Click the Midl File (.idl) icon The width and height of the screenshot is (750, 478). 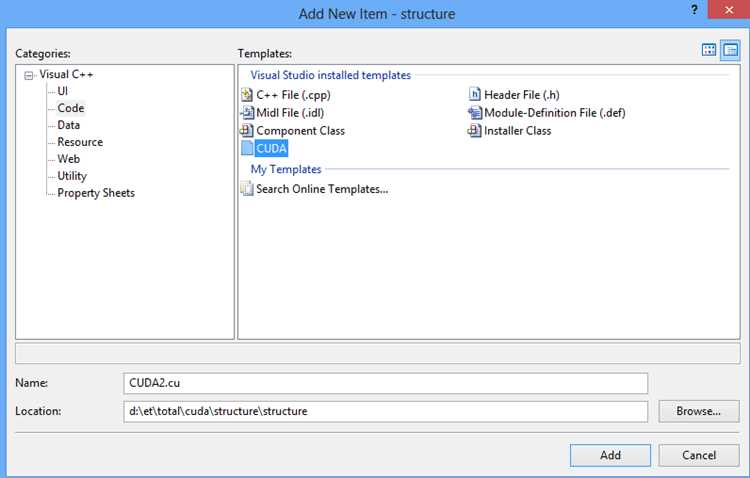(x=247, y=113)
